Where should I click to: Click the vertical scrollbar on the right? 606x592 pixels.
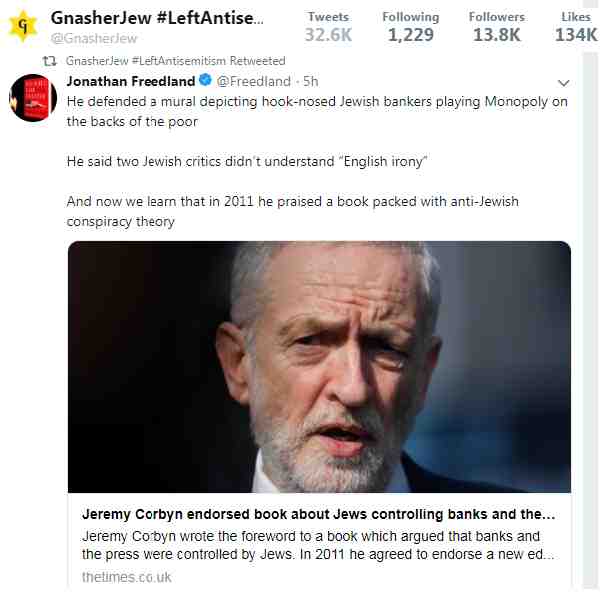point(590,321)
